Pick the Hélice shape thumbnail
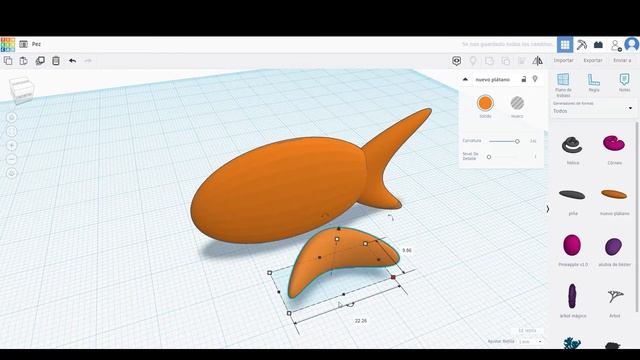640x360 pixels. (x=572, y=145)
